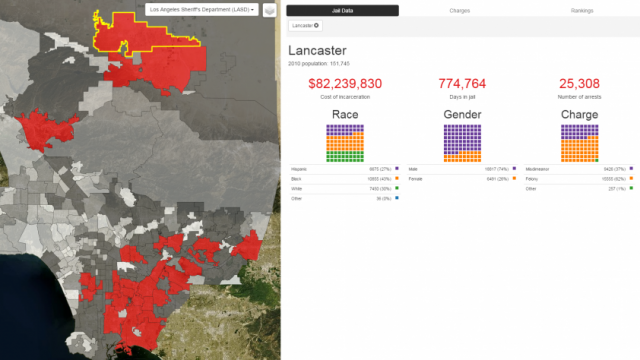Image resolution: width=640 pixels, height=360 pixels.
Task: Click the Gender waffle chart
Action: coord(462,143)
